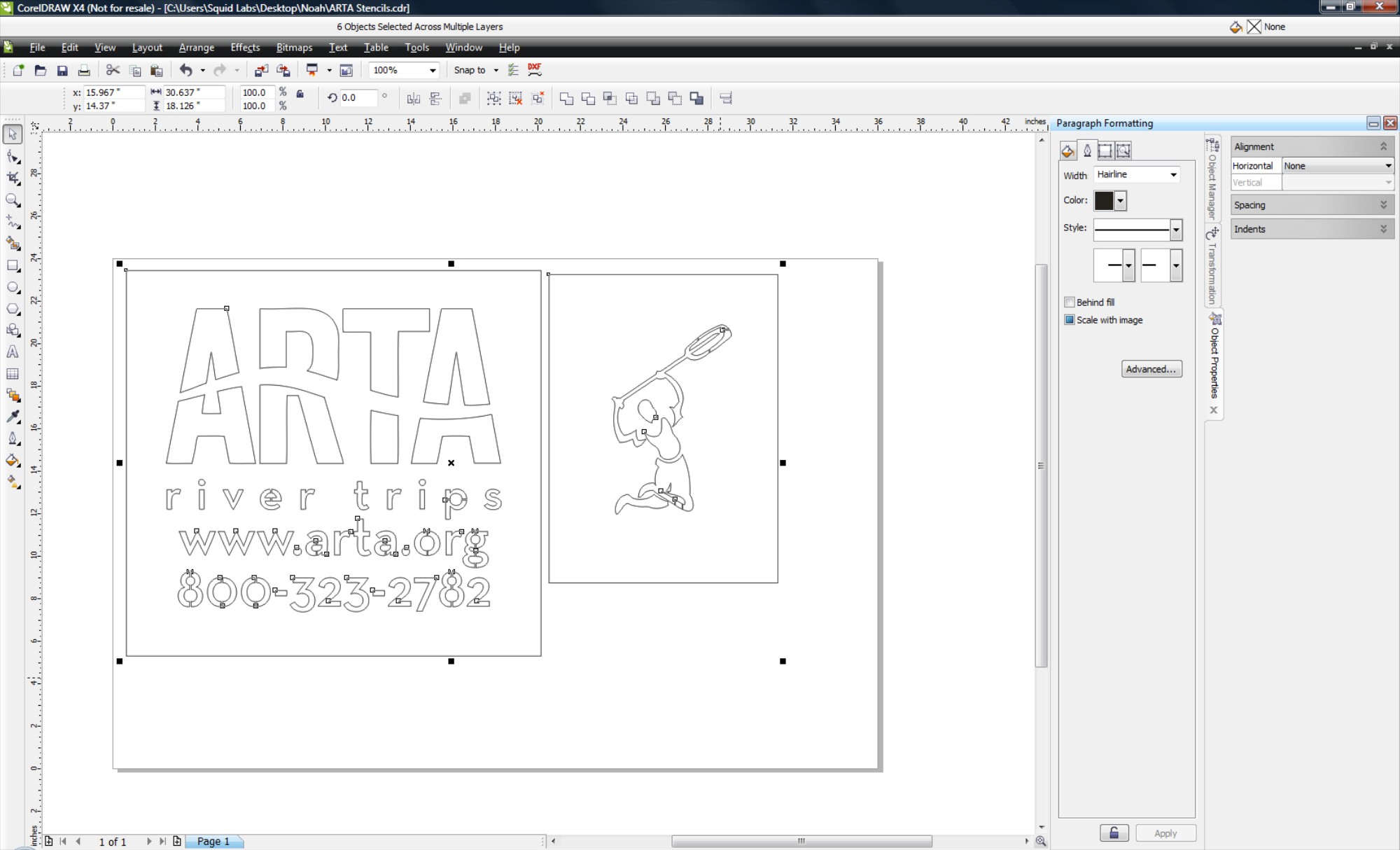Select the Interactive Fill tool
Viewport: 1400px width, 850px height.
(x=13, y=482)
